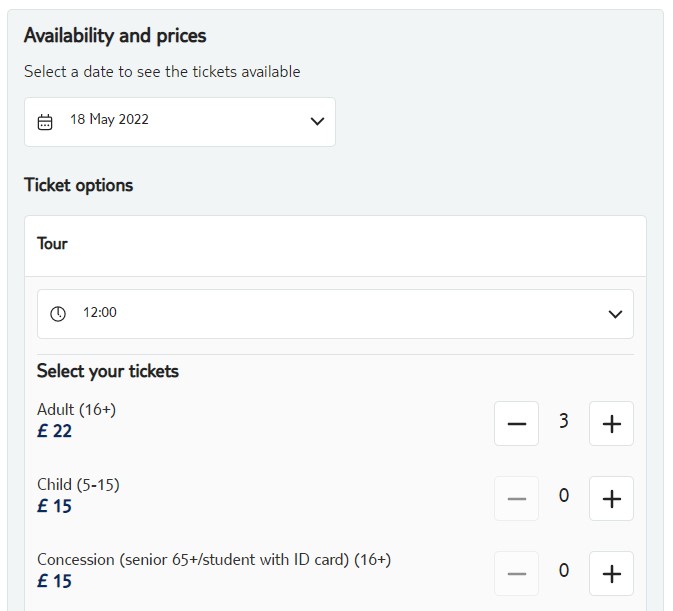This screenshot has height=611, width=673.
Task: Click the Adult (16+) label
Action: coord(77,409)
